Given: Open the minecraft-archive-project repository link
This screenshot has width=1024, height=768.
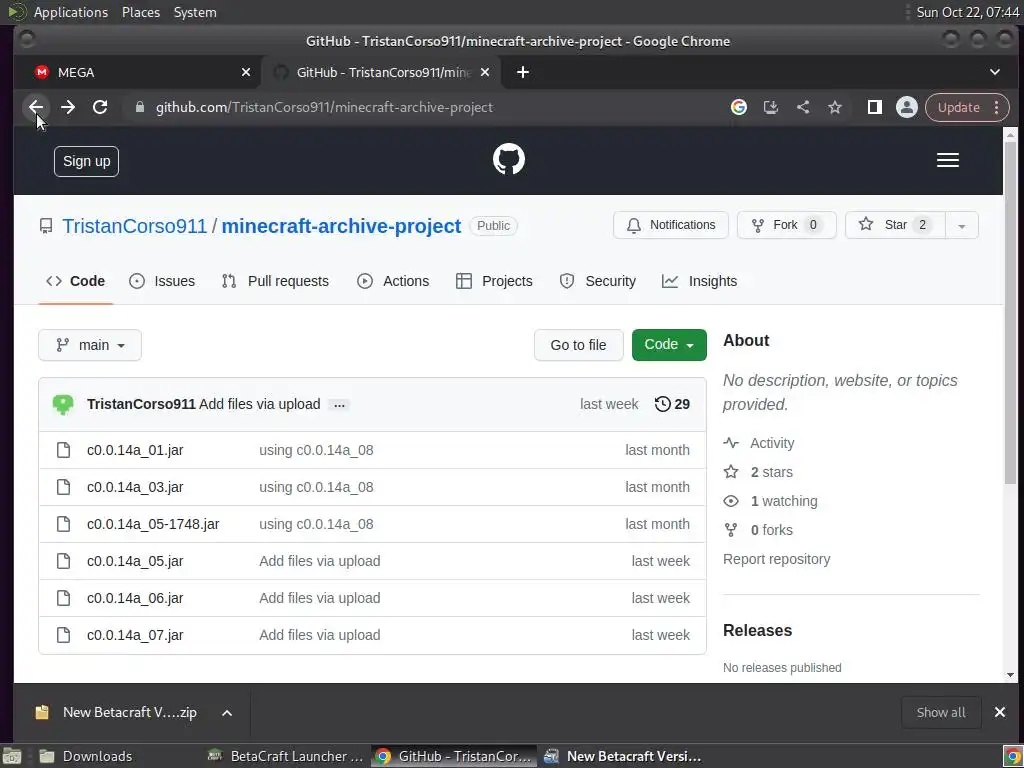Looking at the screenshot, I should (341, 226).
